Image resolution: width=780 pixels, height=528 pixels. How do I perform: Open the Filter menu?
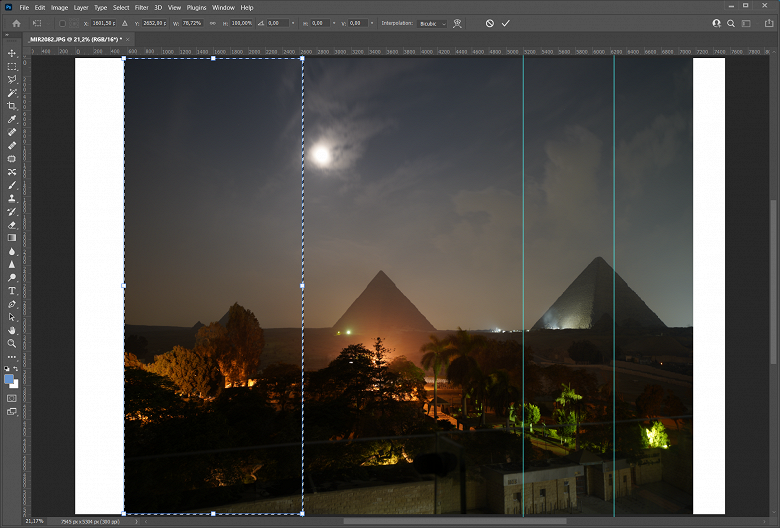[x=141, y=7]
